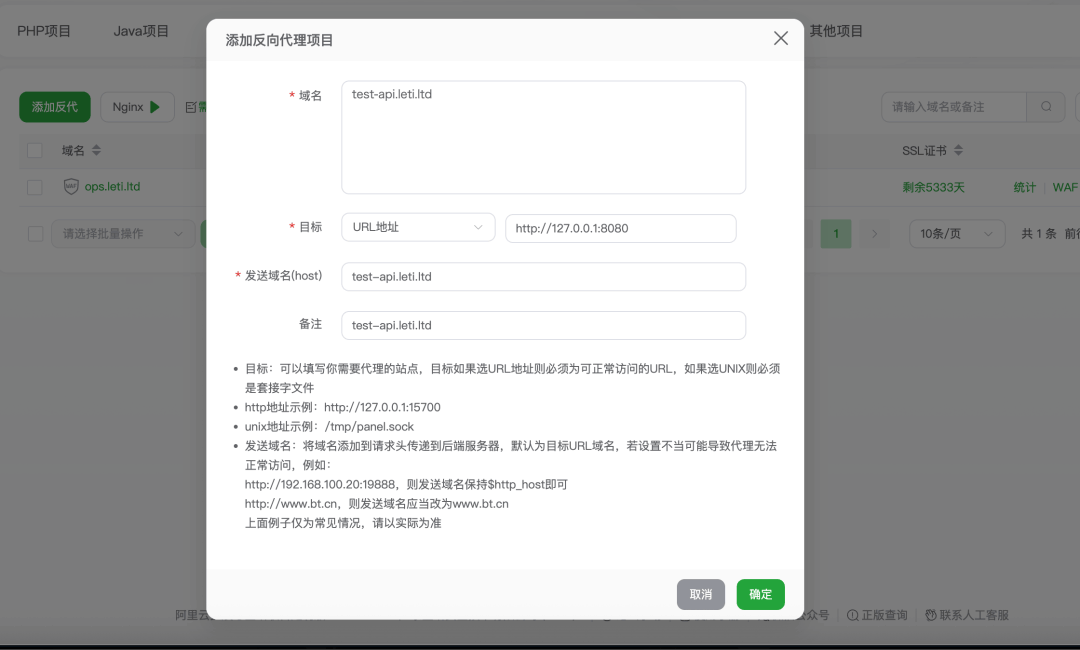Switch to the Java项目 tab

141,31
